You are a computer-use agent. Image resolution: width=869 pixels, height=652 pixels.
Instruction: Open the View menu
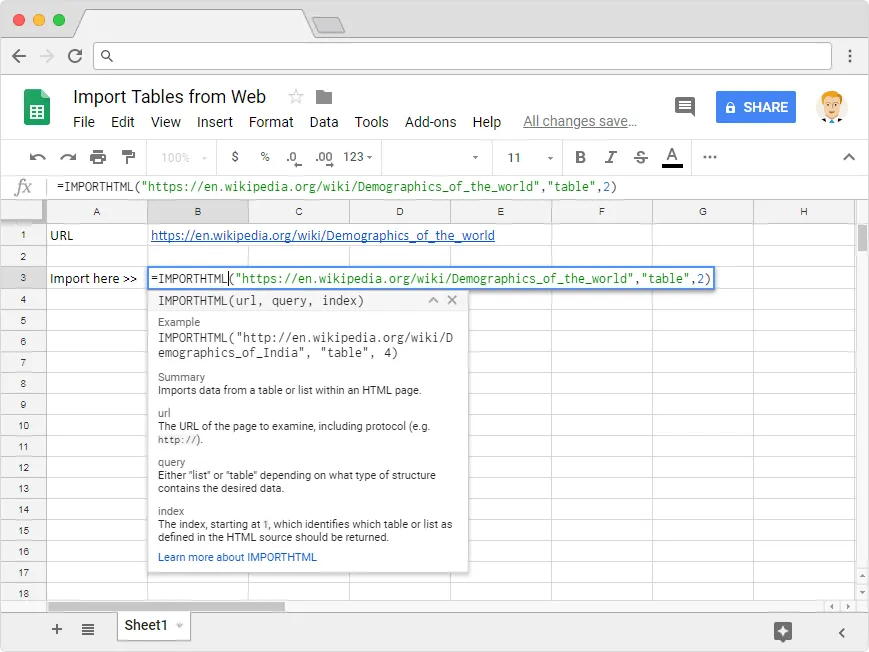click(x=166, y=122)
